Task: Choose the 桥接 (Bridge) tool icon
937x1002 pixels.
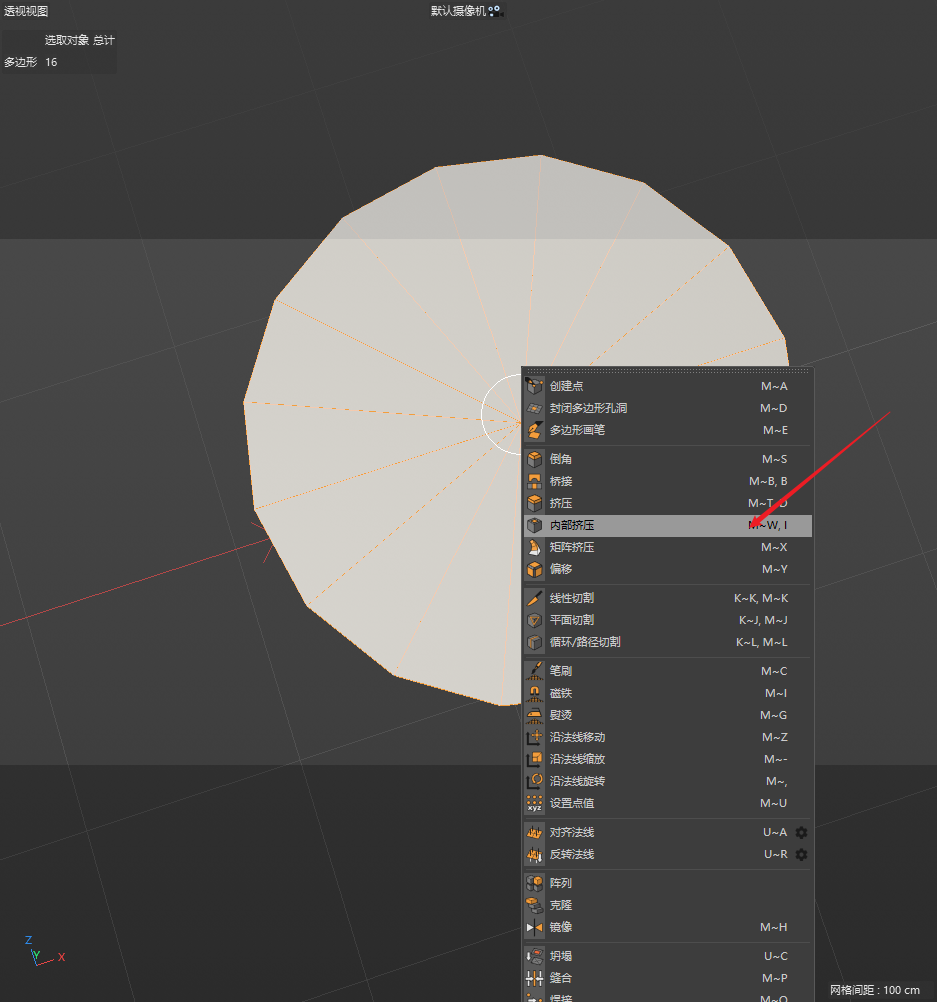Action: point(535,481)
